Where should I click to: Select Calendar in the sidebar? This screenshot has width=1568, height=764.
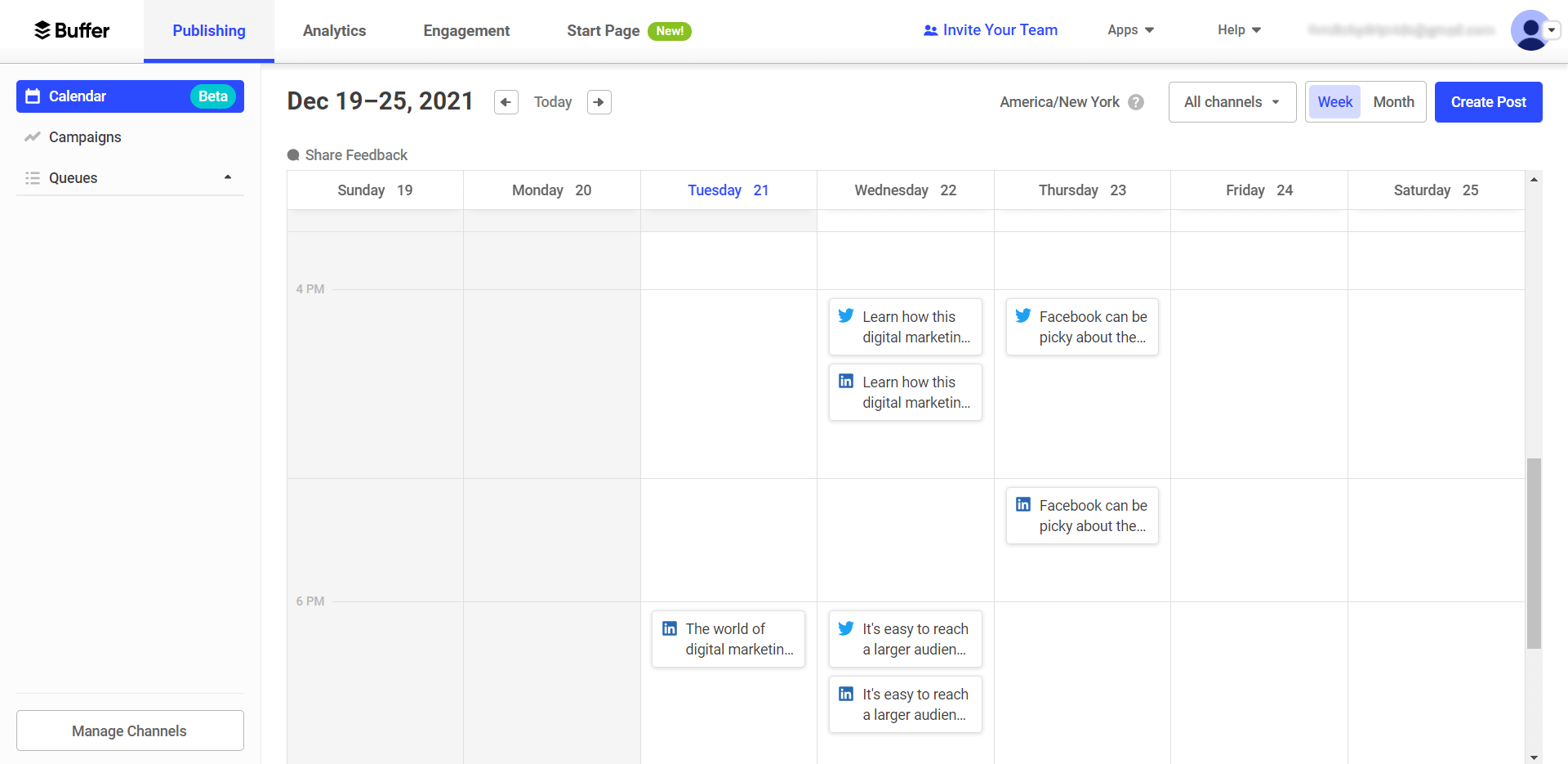(130, 96)
